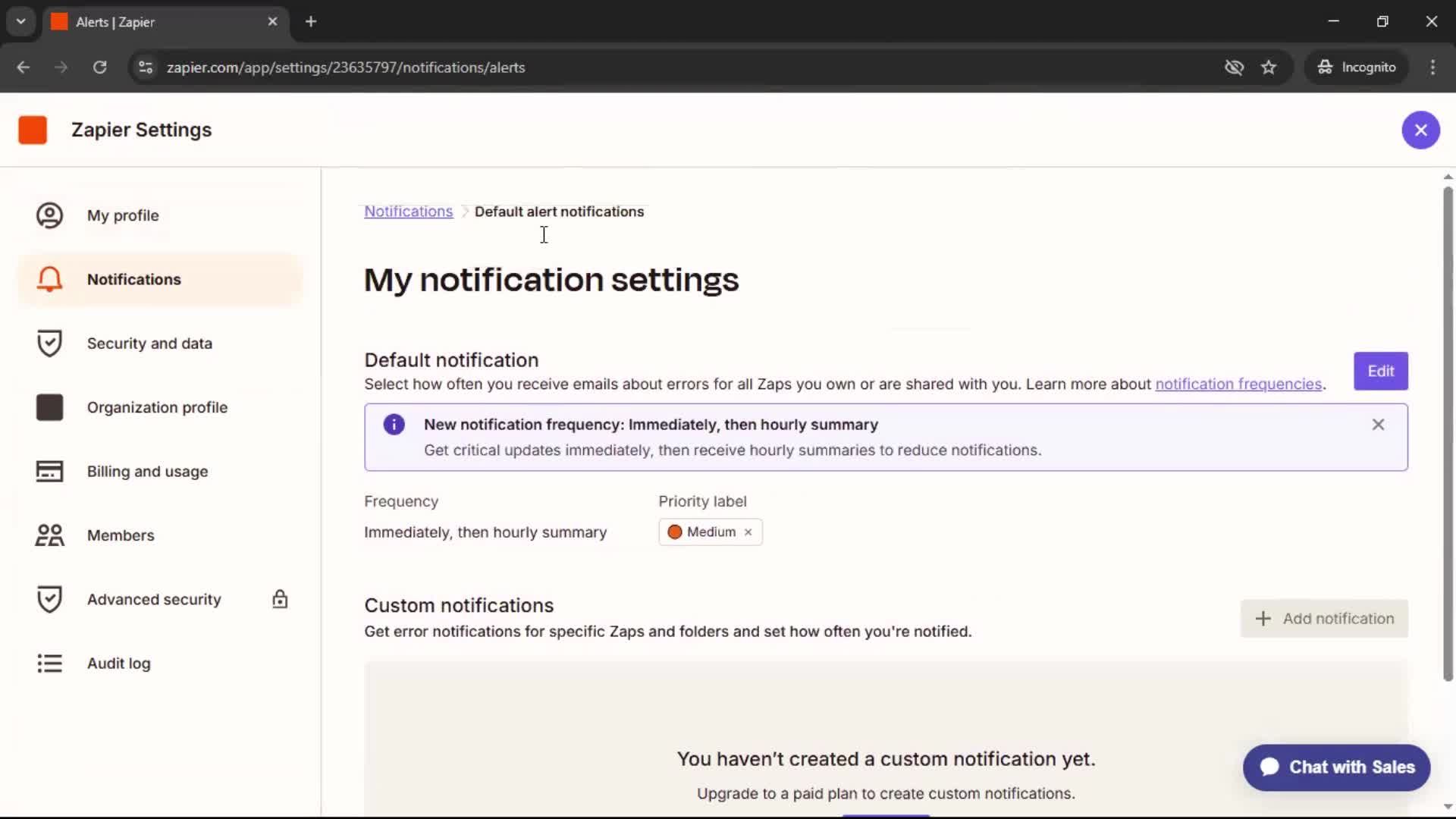Viewport: 1456px width, 819px height.
Task: Click Add notification button
Action: click(x=1324, y=619)
